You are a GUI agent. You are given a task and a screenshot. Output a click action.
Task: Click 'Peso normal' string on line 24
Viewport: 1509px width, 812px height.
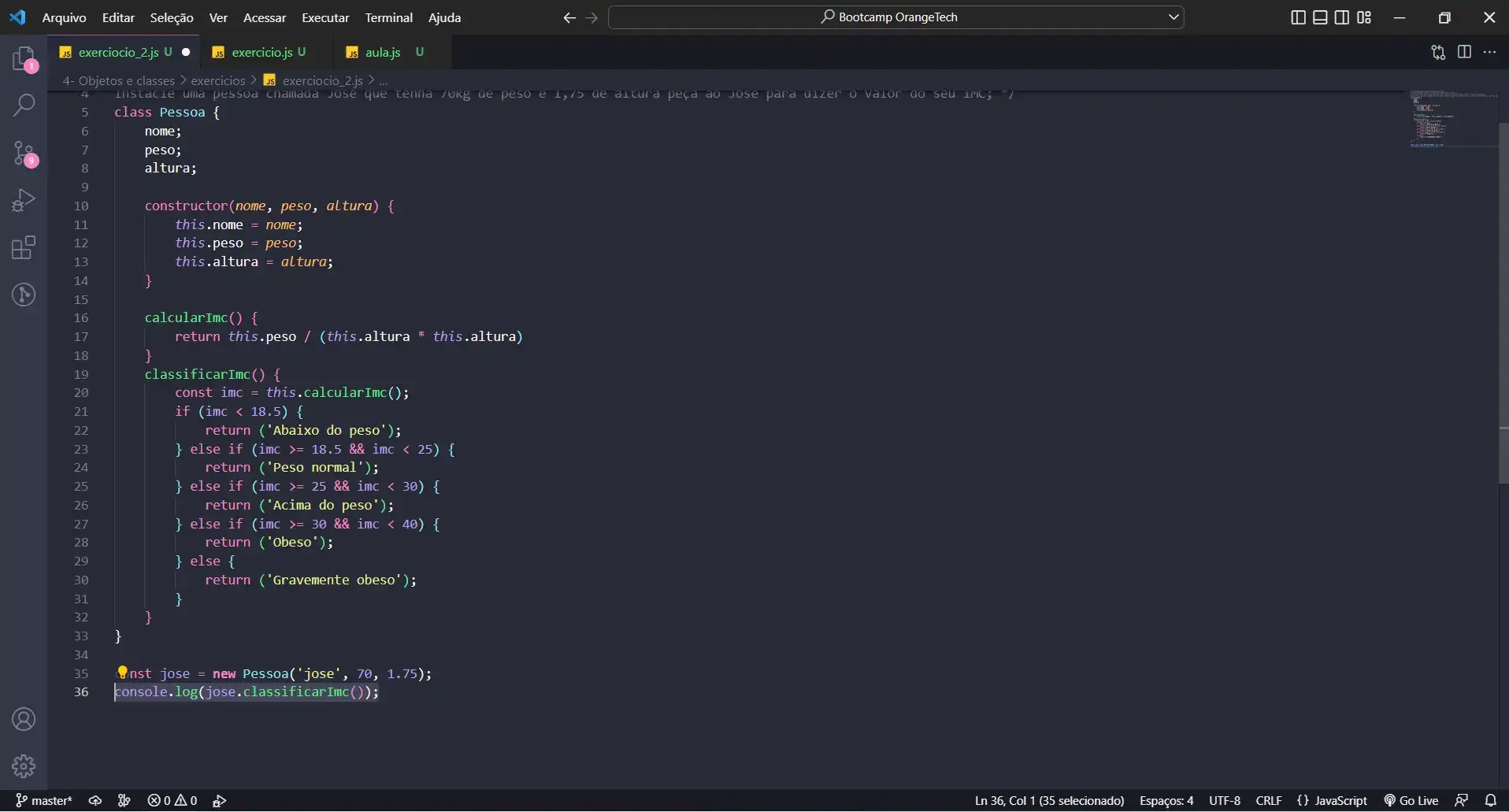tap(319, 467)
